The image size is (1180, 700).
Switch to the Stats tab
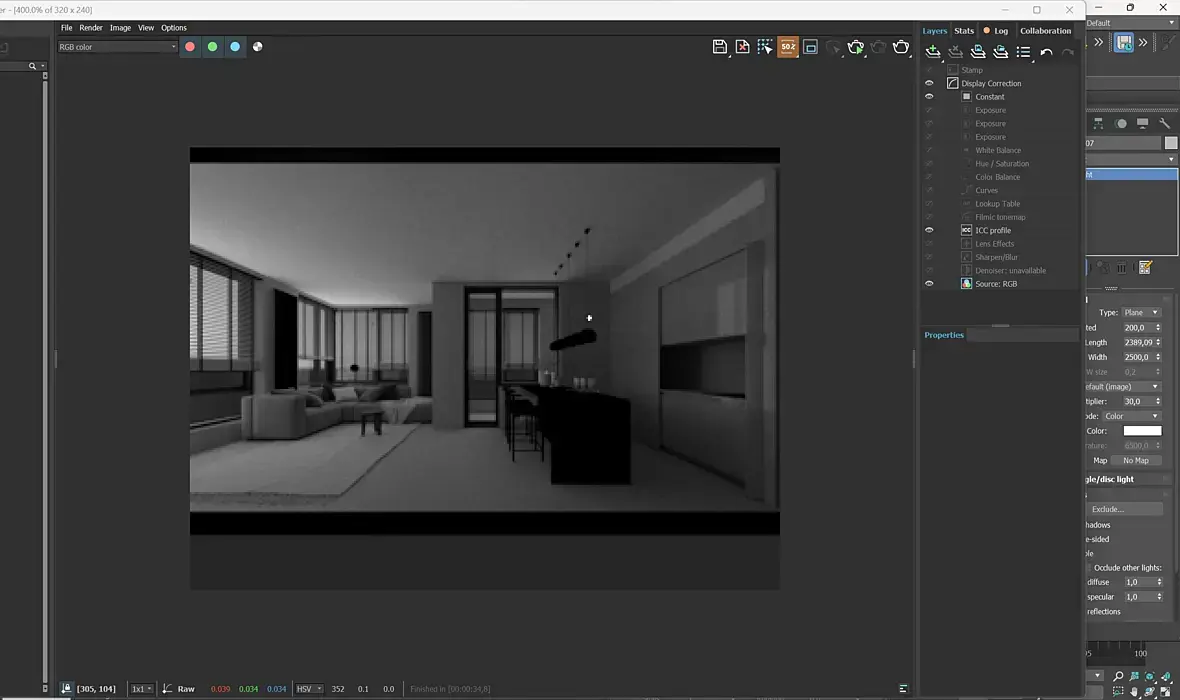click(964, 31)
